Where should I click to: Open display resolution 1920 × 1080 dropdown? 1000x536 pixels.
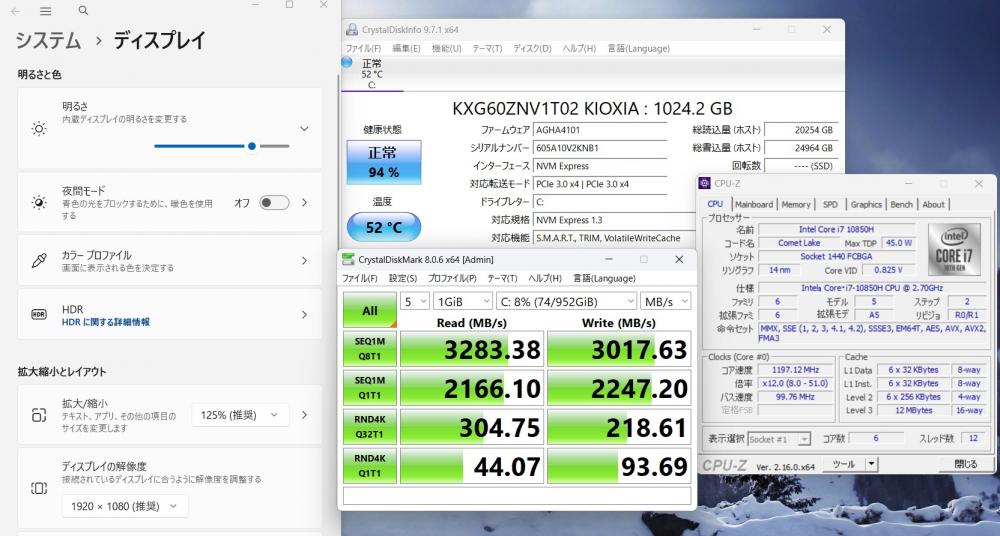click(125, 506)
